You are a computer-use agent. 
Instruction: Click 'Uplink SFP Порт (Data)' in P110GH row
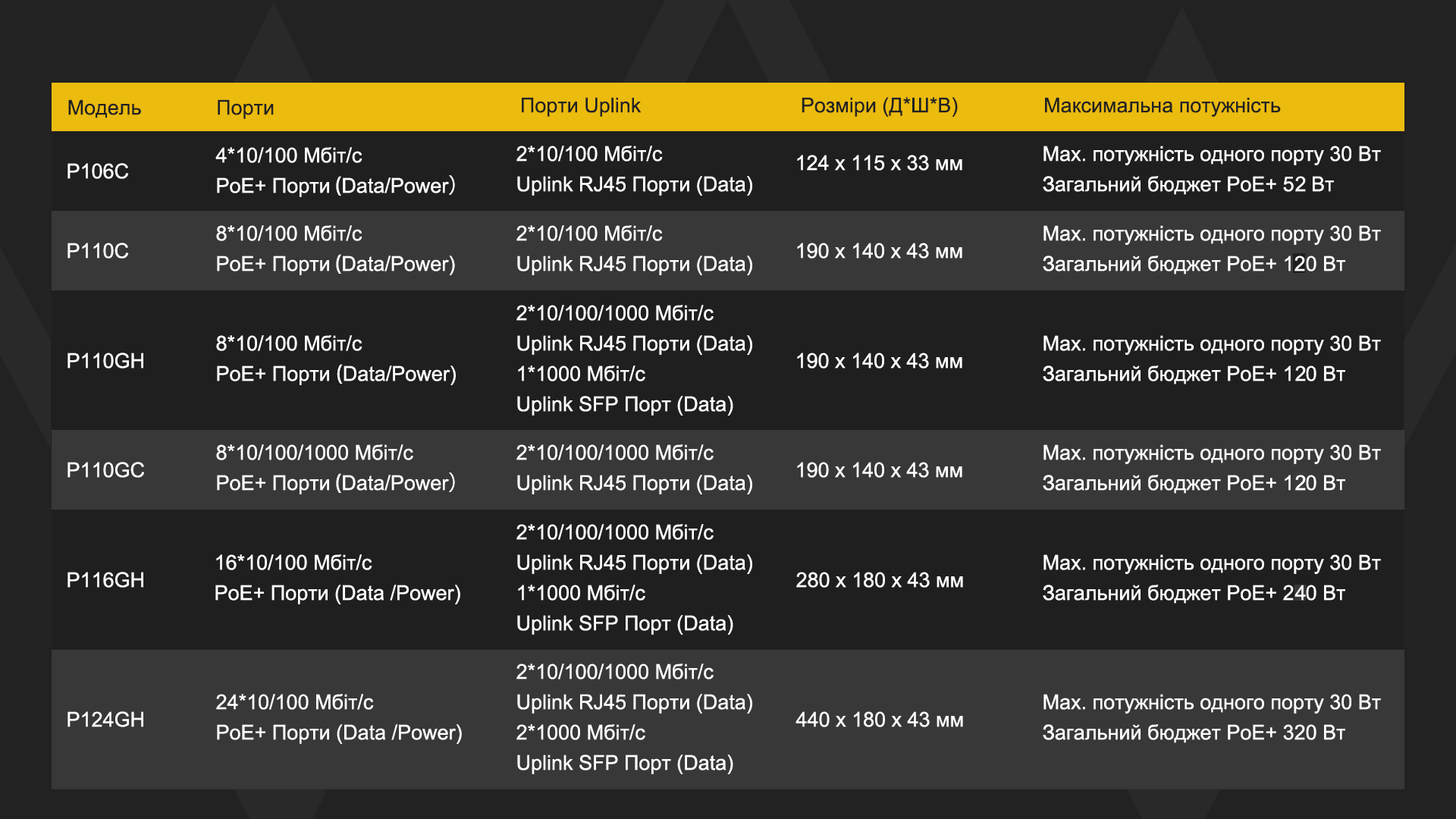click(x=625, y=404)
